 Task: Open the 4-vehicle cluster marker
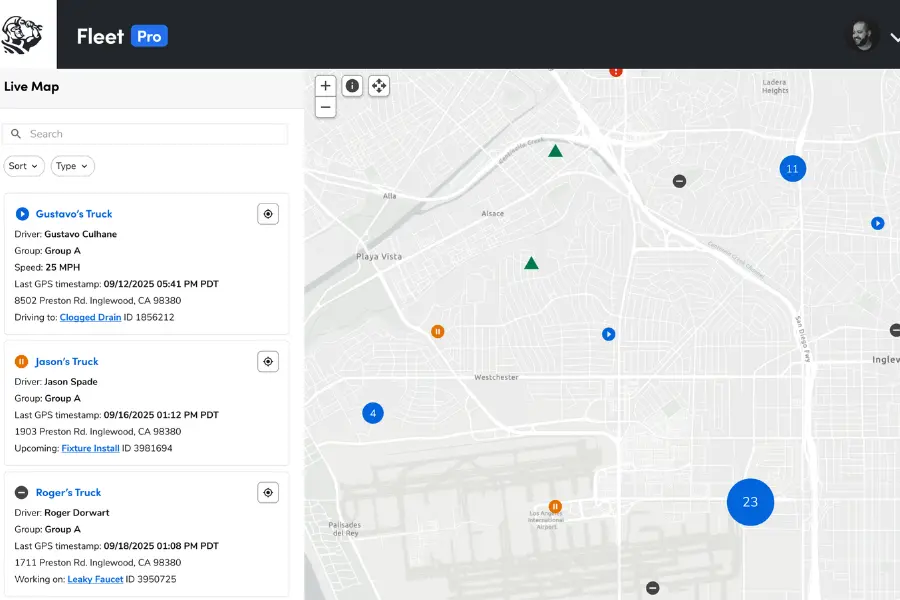coord(373,413)
